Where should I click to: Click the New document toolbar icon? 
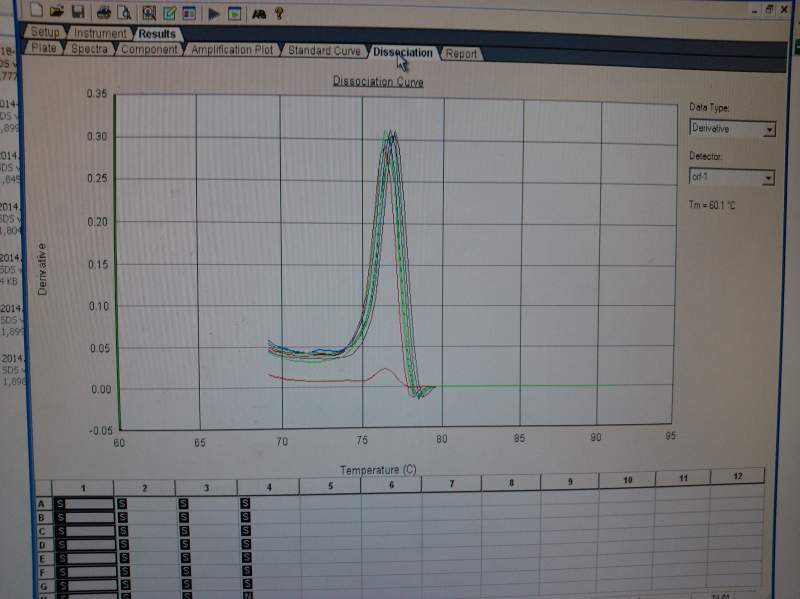37,9
